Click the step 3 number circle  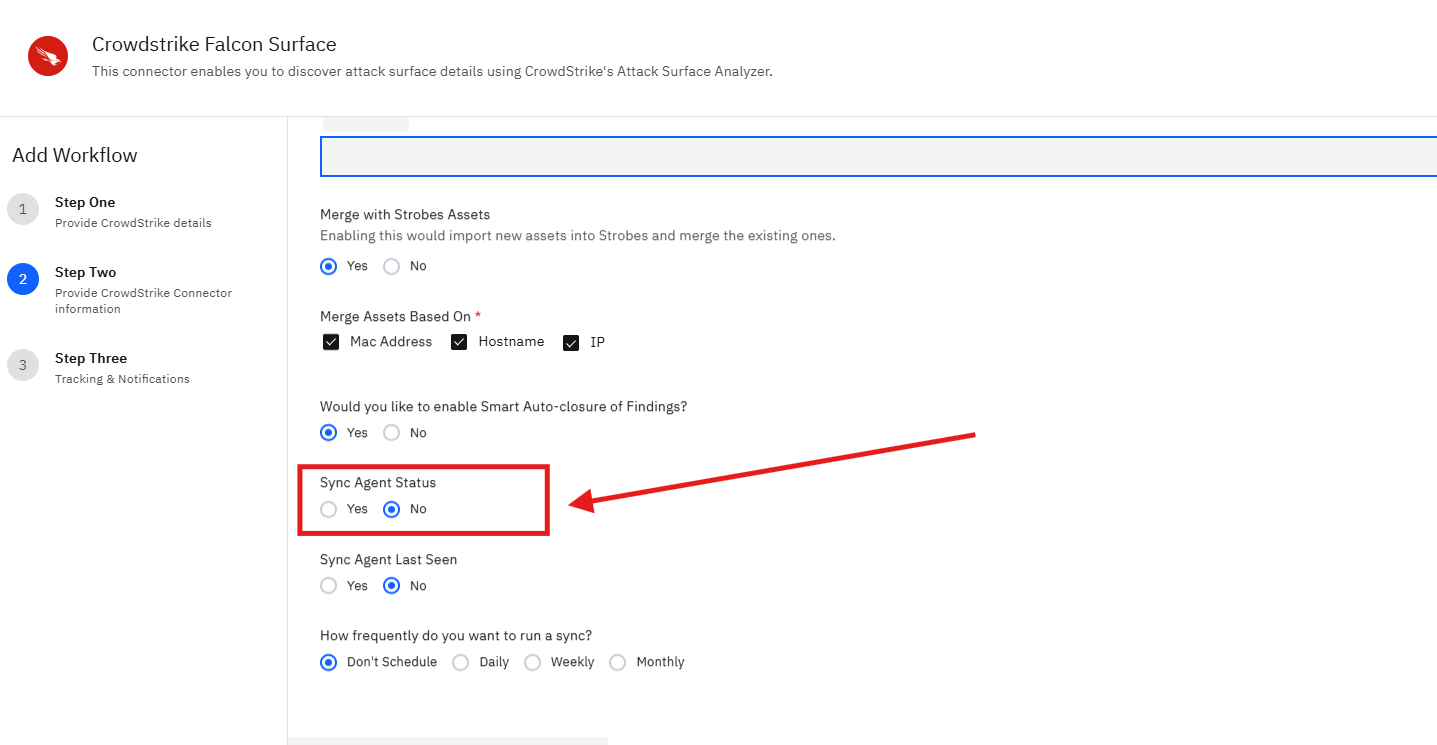(x=23, y=365)
